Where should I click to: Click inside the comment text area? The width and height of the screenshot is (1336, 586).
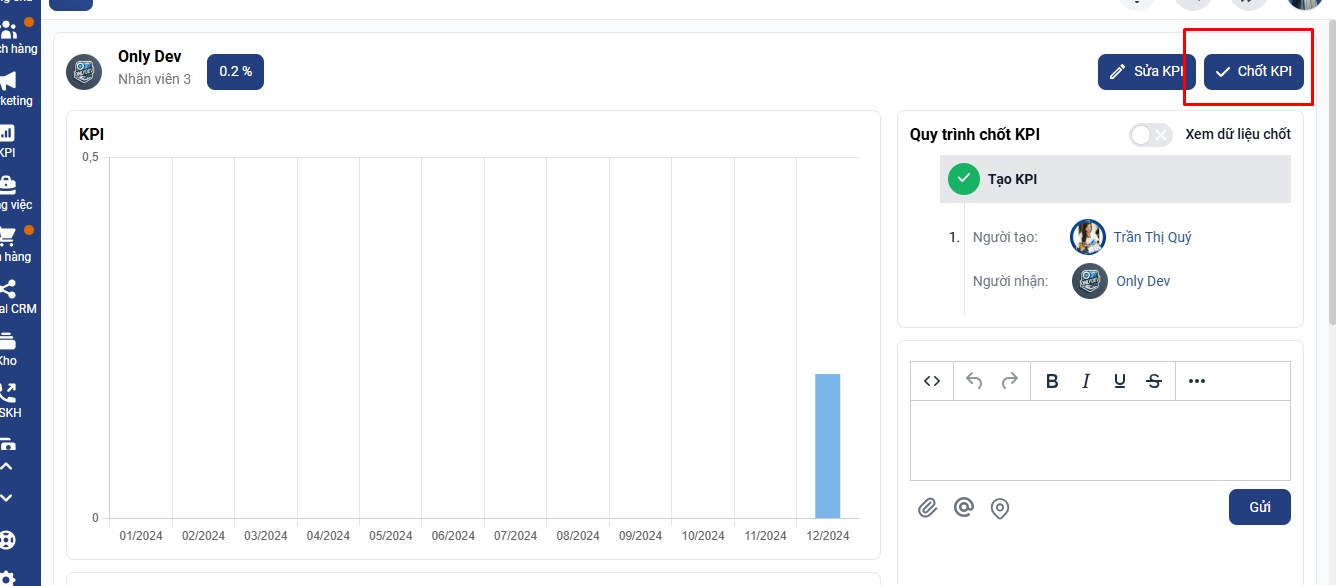coord(1100,440)
